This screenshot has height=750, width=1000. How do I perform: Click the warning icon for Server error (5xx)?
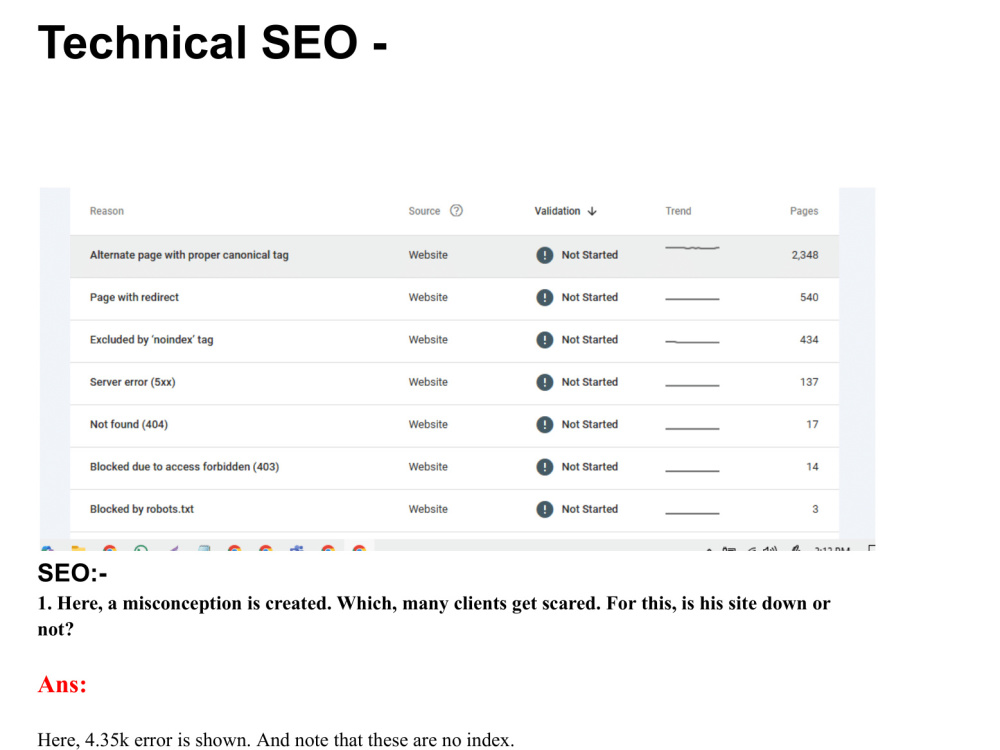click(545, 382)
